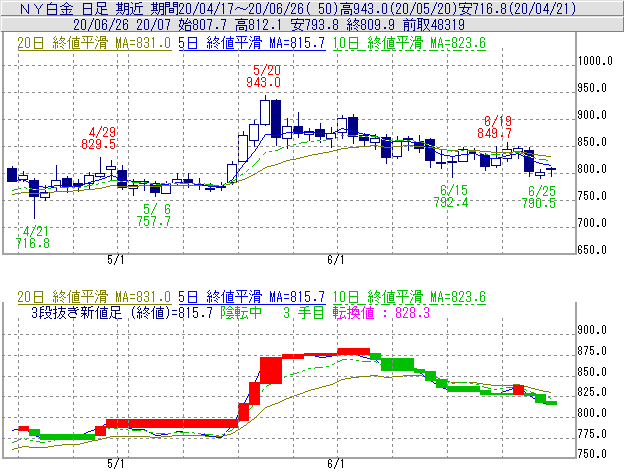This screenshot has width=624, height=475.
Task: Click the 6/25 790.5 low label
Action: 539,197
